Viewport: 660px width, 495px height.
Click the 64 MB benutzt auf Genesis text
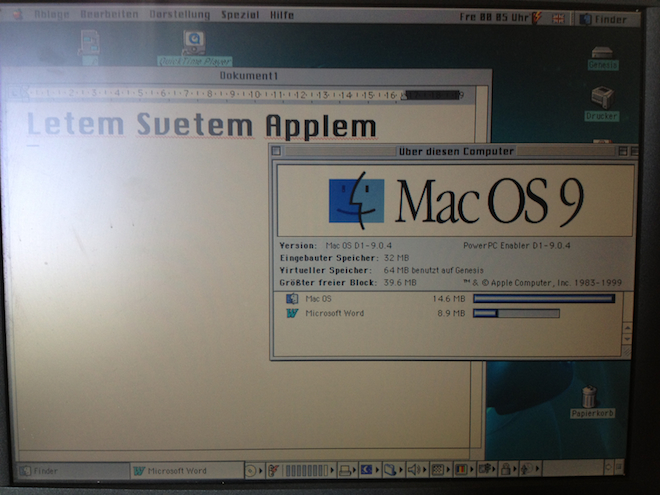point(434,270)
